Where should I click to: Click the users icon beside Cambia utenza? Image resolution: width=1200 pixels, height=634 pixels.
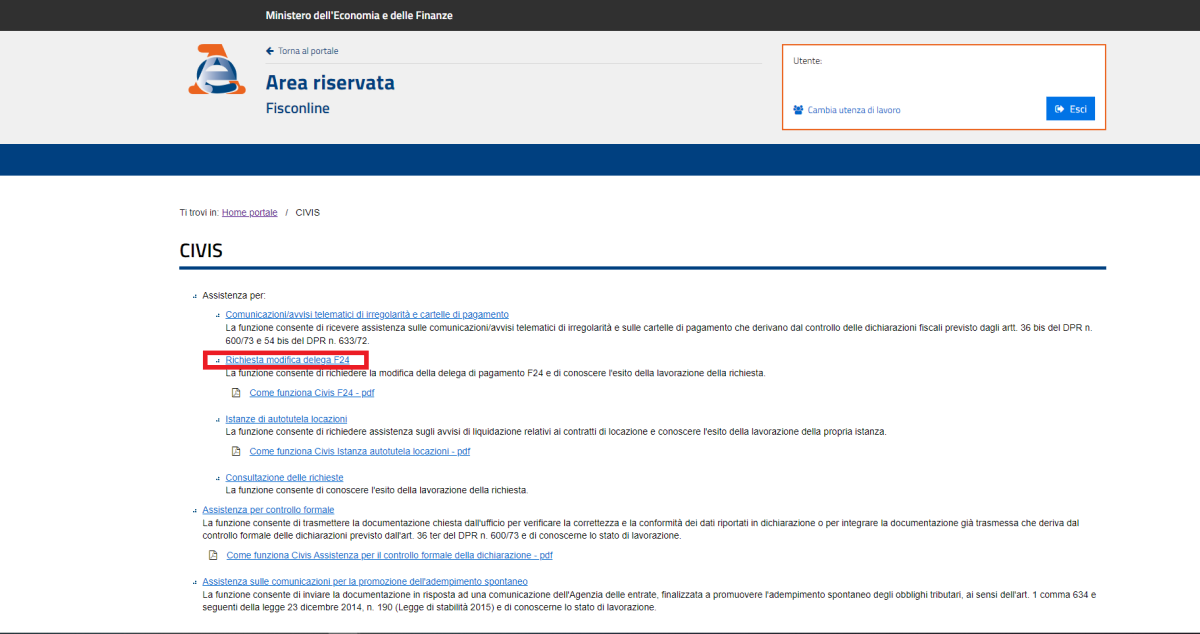click(798, 110)
